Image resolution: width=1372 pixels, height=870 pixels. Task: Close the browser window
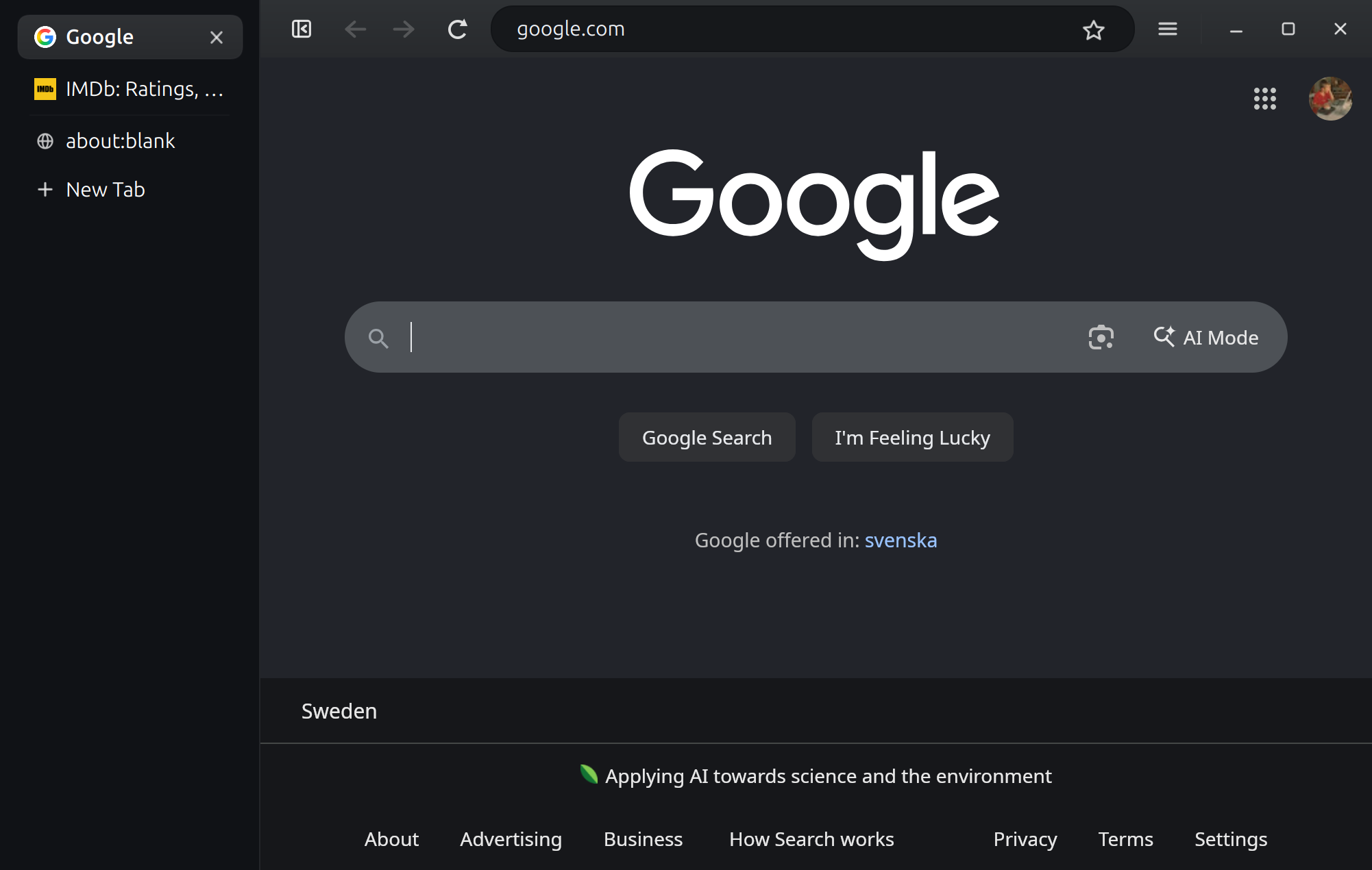(x=1340, y=29)
